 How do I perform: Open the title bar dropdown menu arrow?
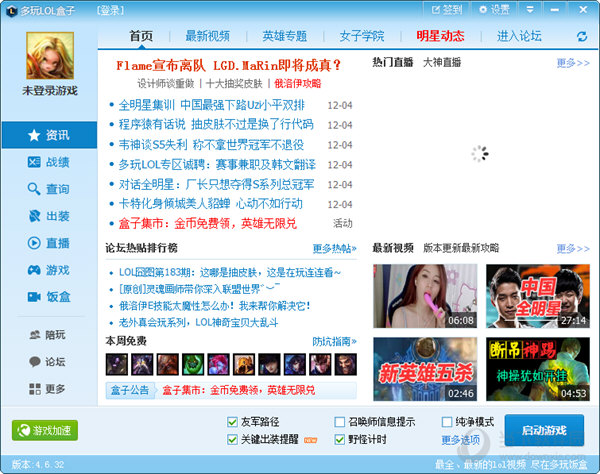pyautogui.click(x=530, y=10)
